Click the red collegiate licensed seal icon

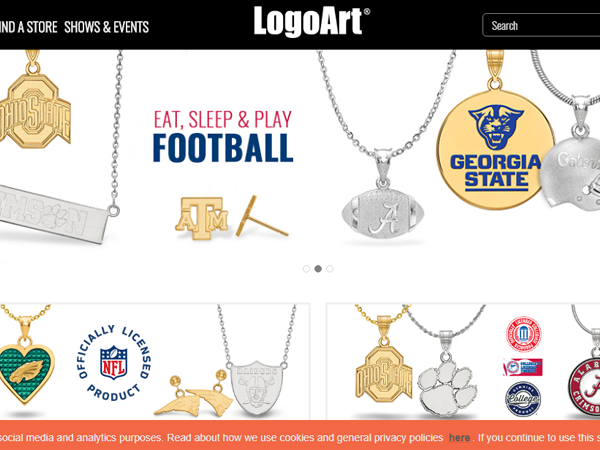coord(523,334)
